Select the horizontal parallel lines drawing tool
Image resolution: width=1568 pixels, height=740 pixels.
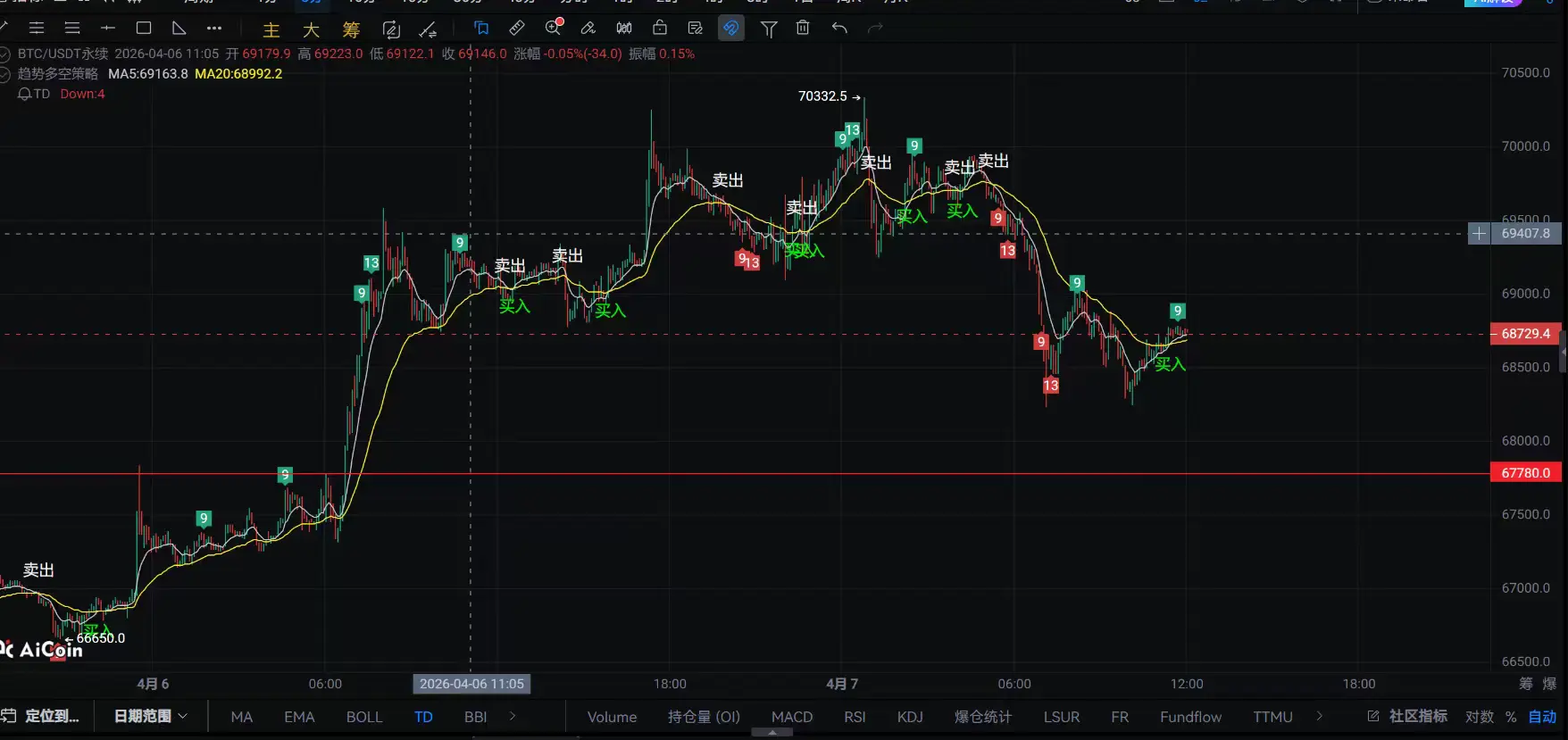click(x=37, y=29)
